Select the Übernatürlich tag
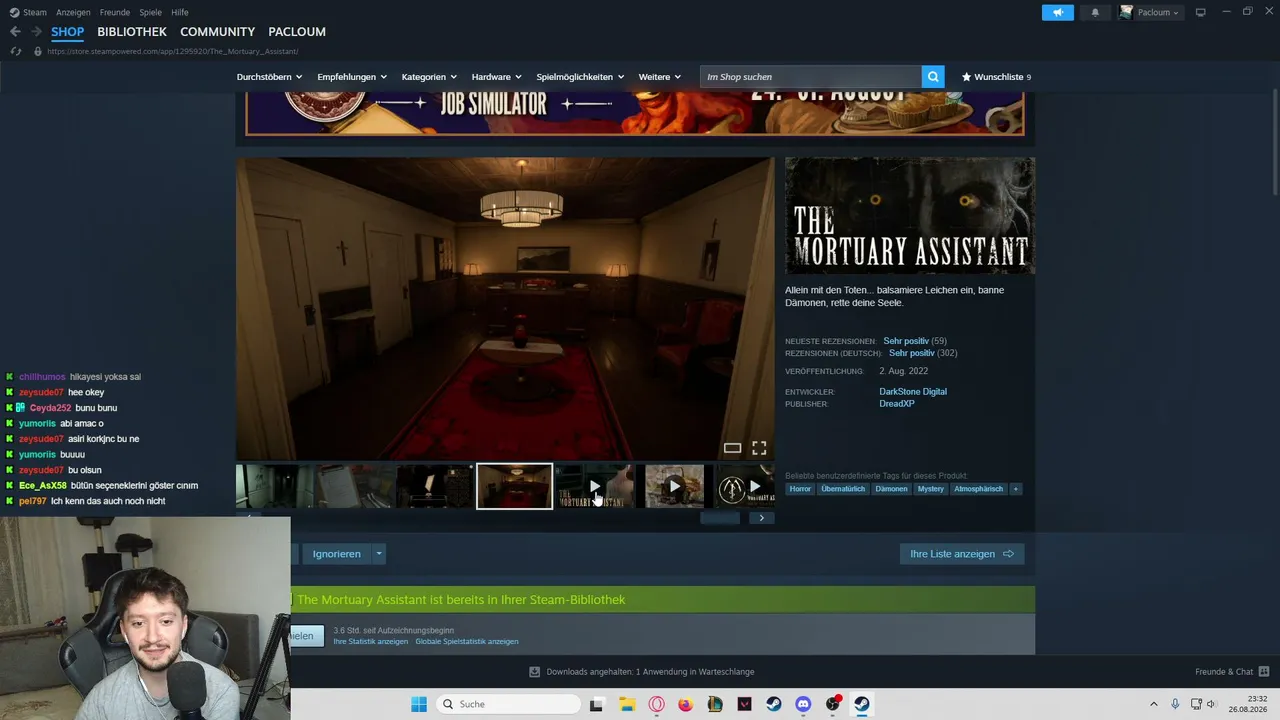 tap(843, 489)
